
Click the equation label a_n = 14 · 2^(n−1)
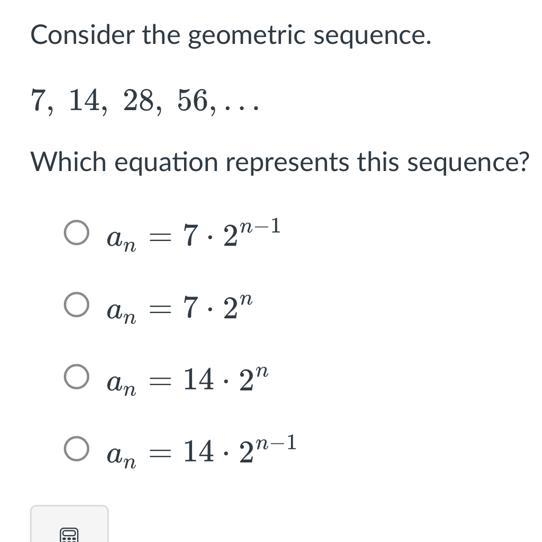pos(202,452)
